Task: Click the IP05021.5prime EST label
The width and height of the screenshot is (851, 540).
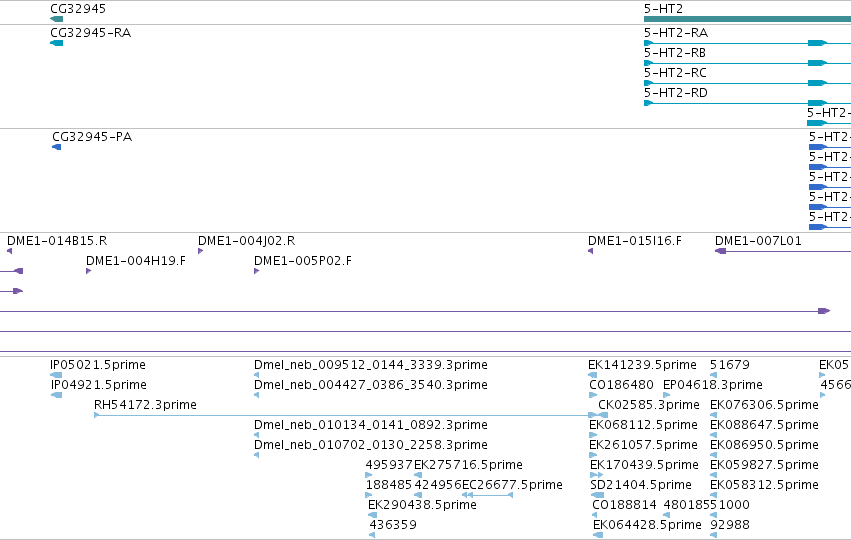Action: pos(98,365)
